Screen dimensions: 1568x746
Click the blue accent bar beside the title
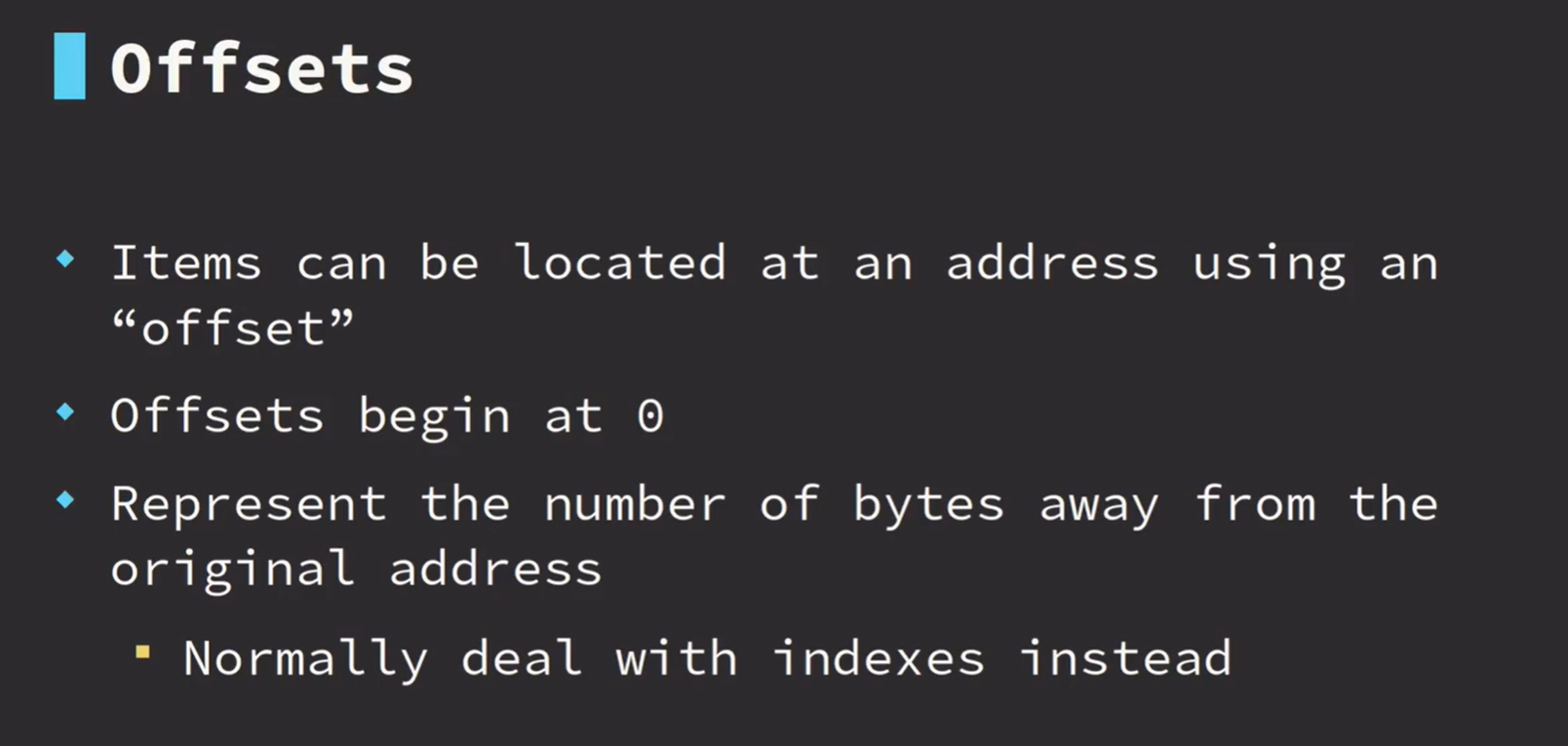[x=69, y=66]
